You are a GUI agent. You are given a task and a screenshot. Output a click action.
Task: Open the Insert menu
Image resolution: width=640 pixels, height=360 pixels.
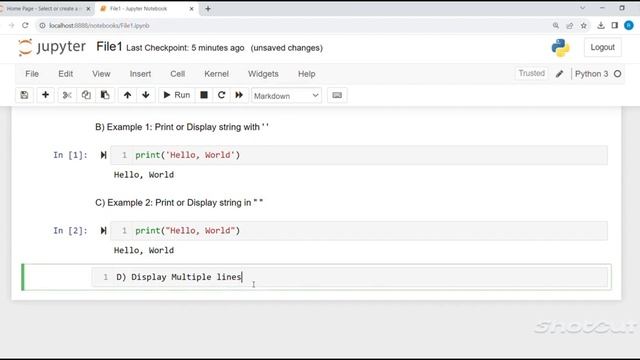click(140, 74)
